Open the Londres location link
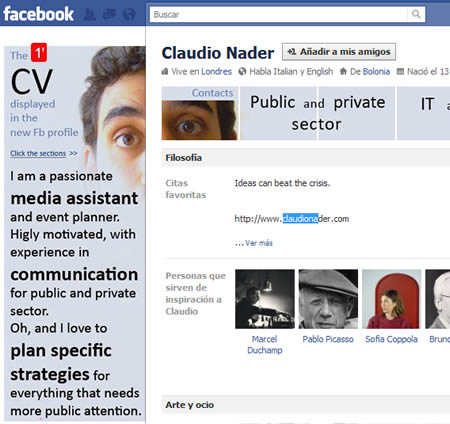This screenshot has height=424, width=450. (216, 71)
